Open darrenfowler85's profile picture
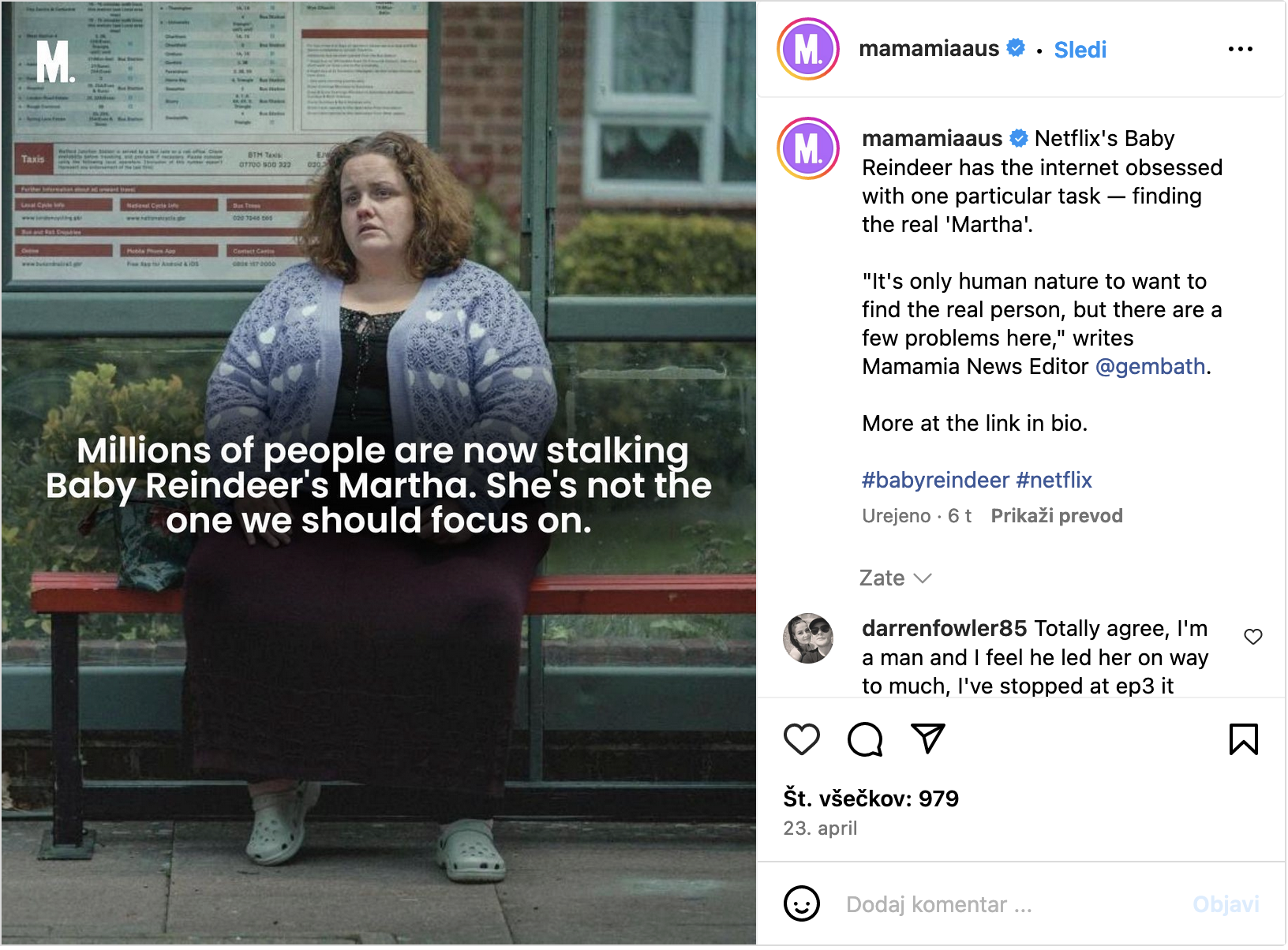Image resolution: width=1288 pixels, height=950 pixels. 807,638
